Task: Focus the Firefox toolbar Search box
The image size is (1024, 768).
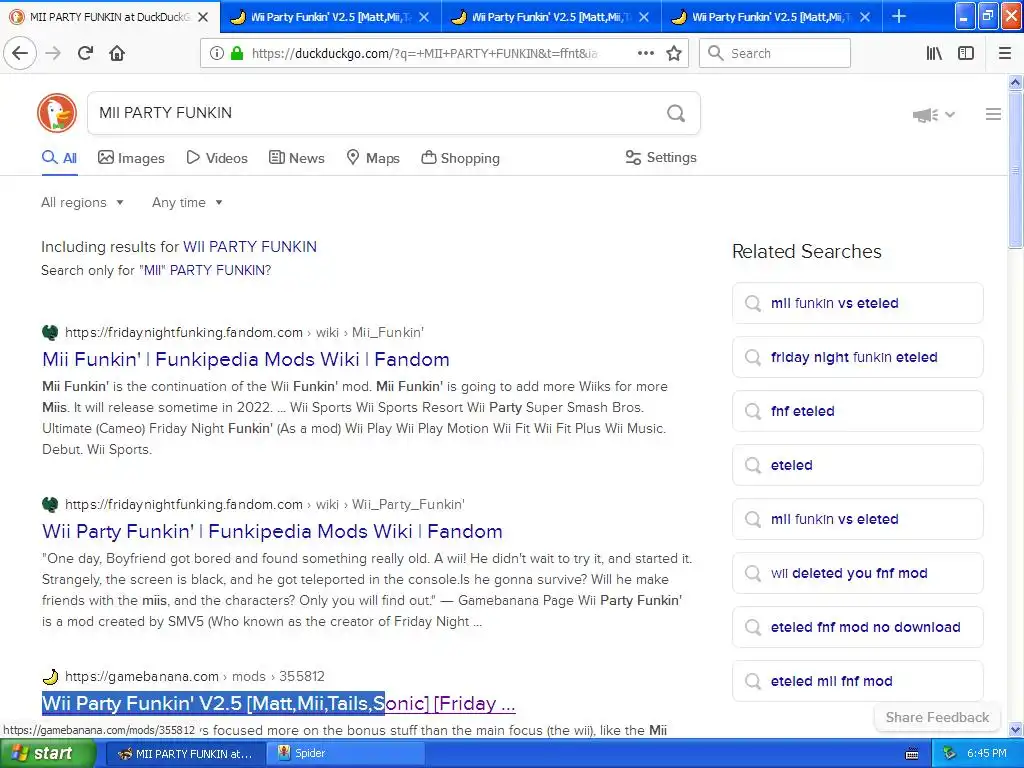Action: click(x=775, y=53)
